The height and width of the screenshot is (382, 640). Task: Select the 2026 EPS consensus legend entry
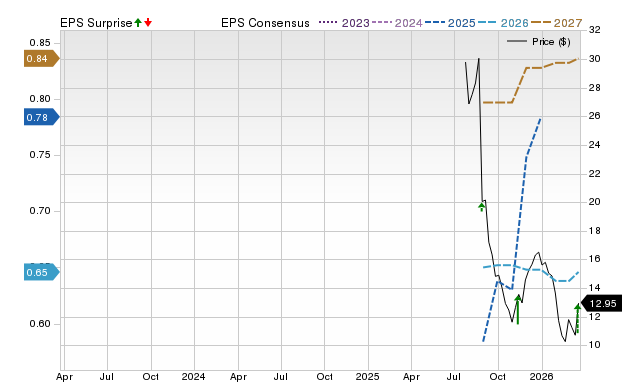point(503,23)
